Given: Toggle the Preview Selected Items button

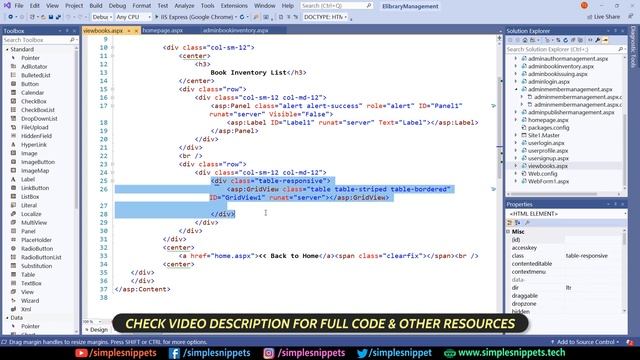Looking at the screenshot, I should click(605, 40).
